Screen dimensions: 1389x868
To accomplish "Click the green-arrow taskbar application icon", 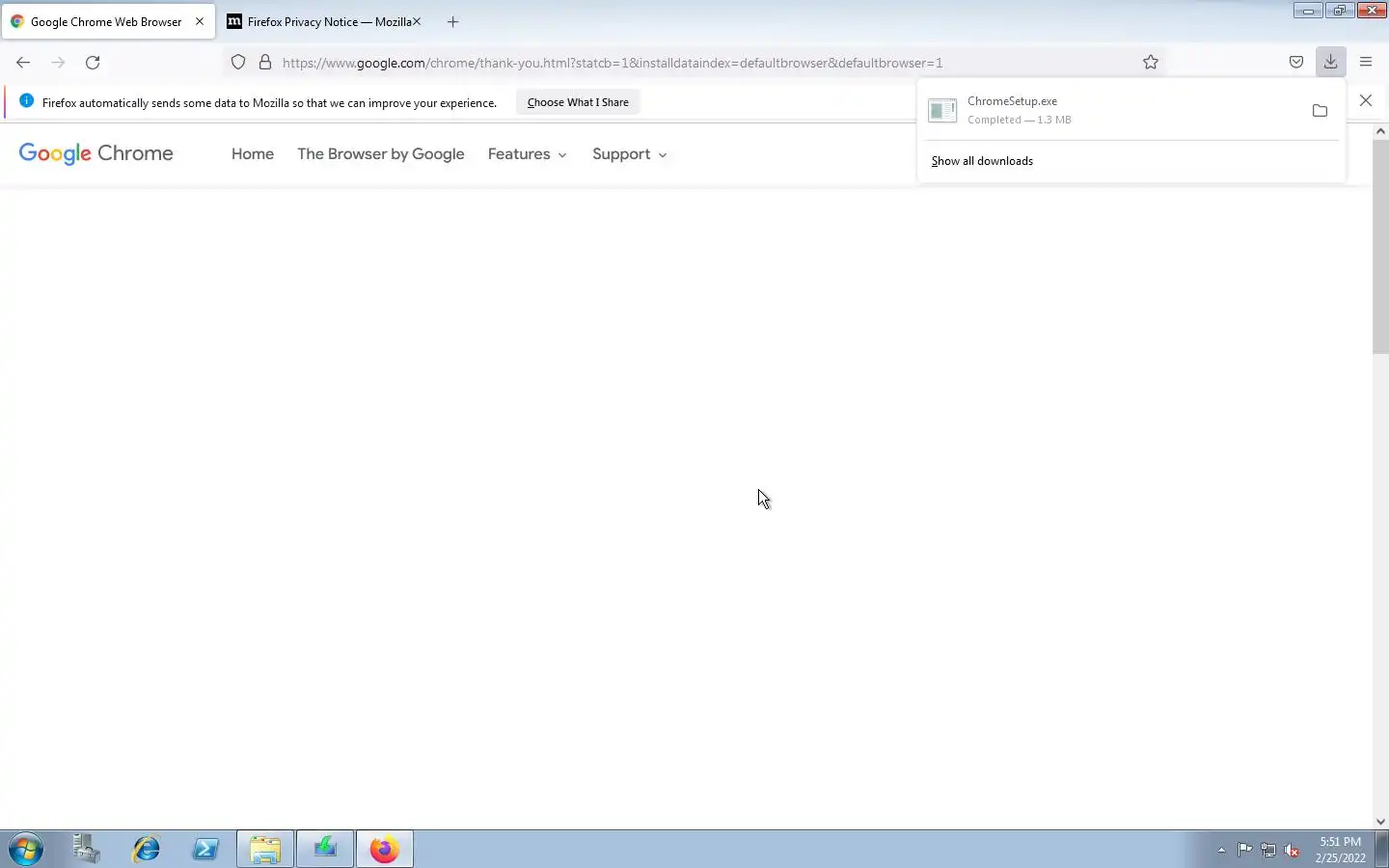I will tap(325, 850).
